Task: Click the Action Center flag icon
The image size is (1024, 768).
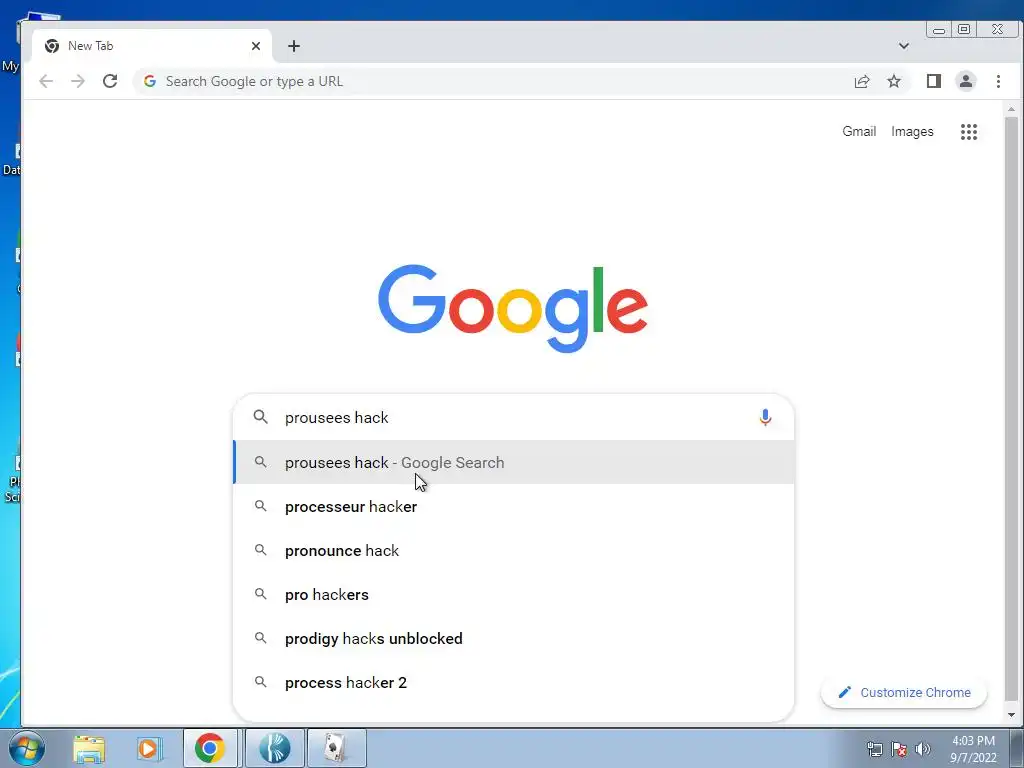Action: pyautogui.click(x=899, y=749)
